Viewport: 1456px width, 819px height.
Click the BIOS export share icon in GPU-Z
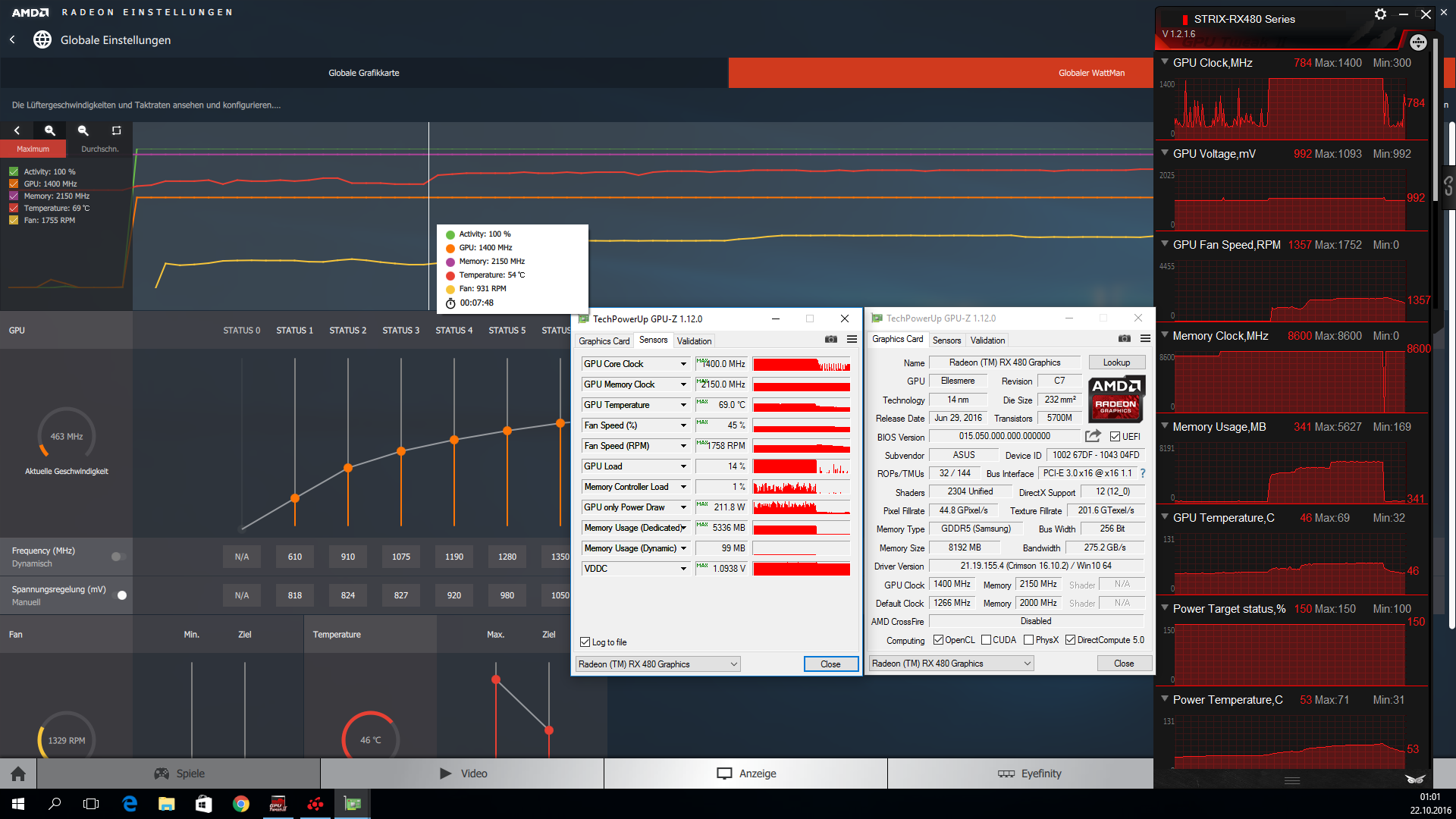pyautogui.click(x=1093, y=436)
